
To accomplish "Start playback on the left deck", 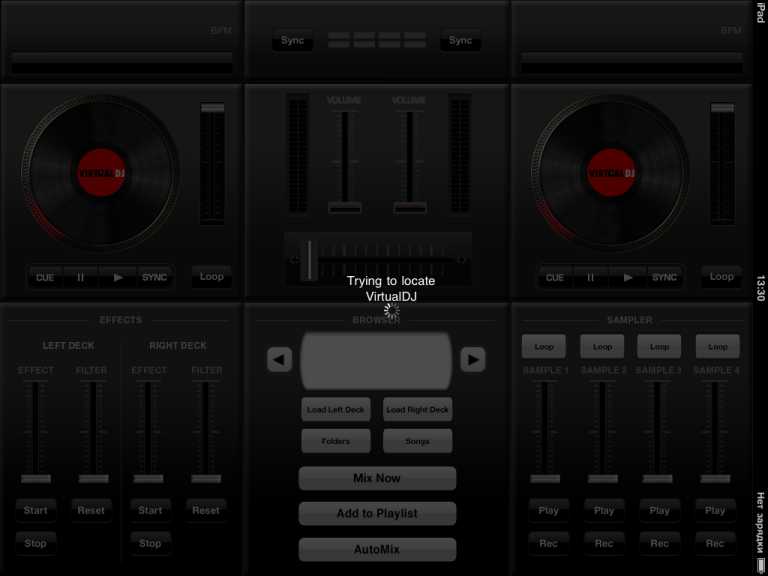I will pyautogui.click(x=118, y=278).
